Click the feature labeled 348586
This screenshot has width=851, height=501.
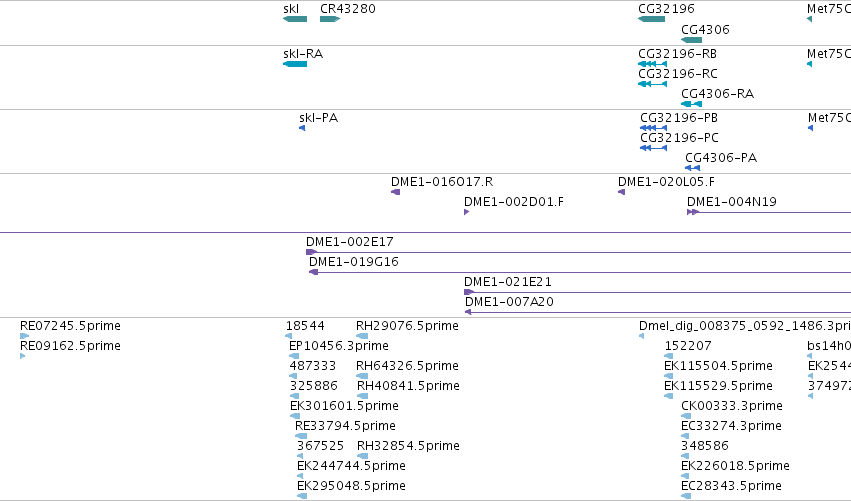pos(685,456)
